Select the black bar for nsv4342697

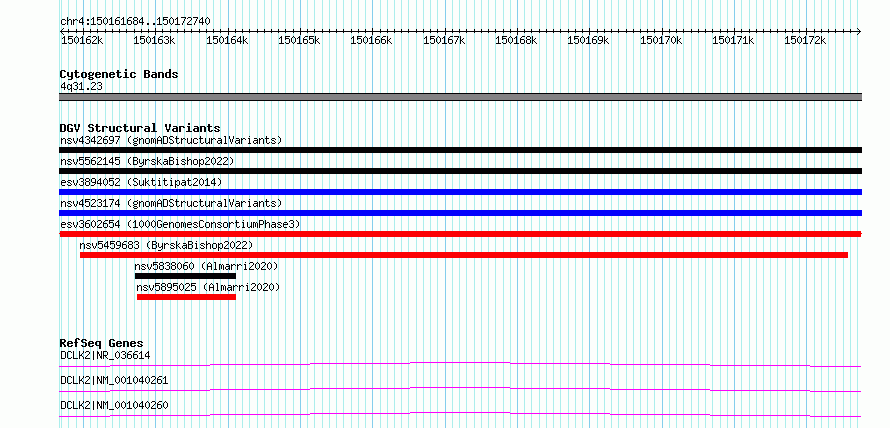pos(460,150)
